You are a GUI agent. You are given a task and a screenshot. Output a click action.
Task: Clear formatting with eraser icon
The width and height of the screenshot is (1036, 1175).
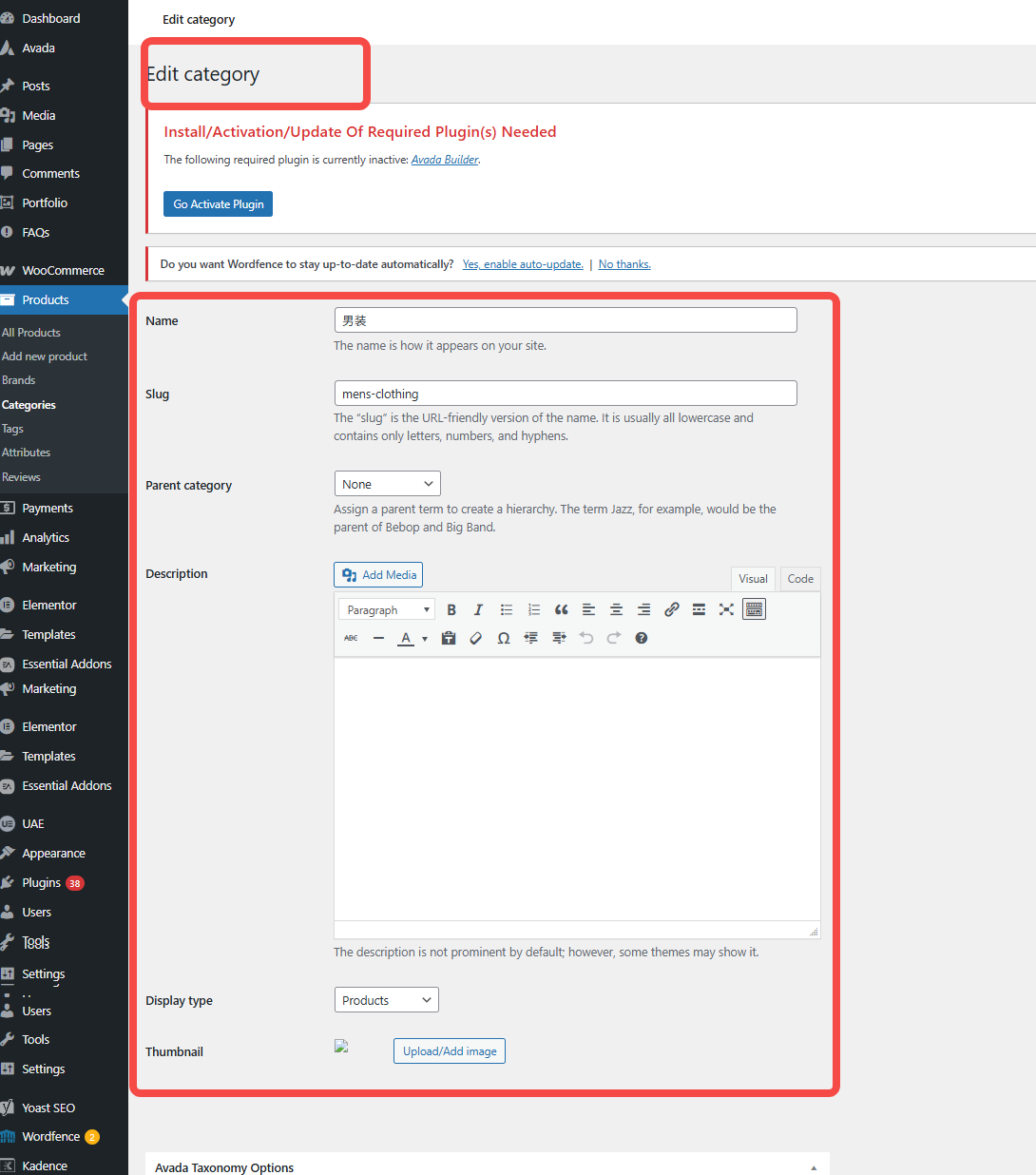[476, 638]
